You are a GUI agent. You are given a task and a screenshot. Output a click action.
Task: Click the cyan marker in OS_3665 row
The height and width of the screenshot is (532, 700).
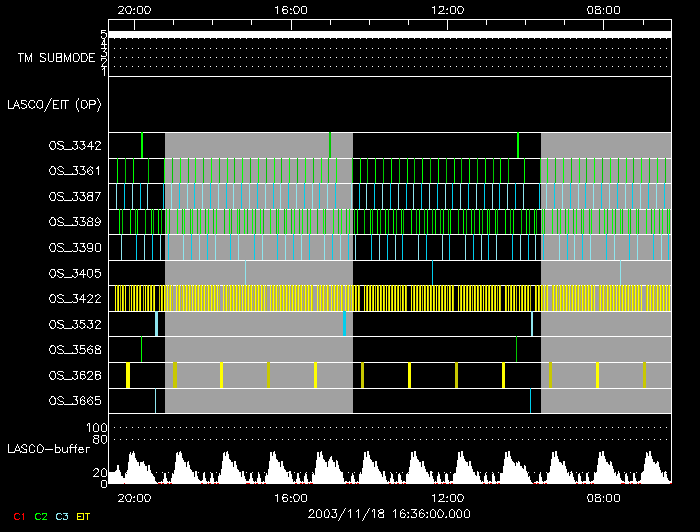[530, 400]
